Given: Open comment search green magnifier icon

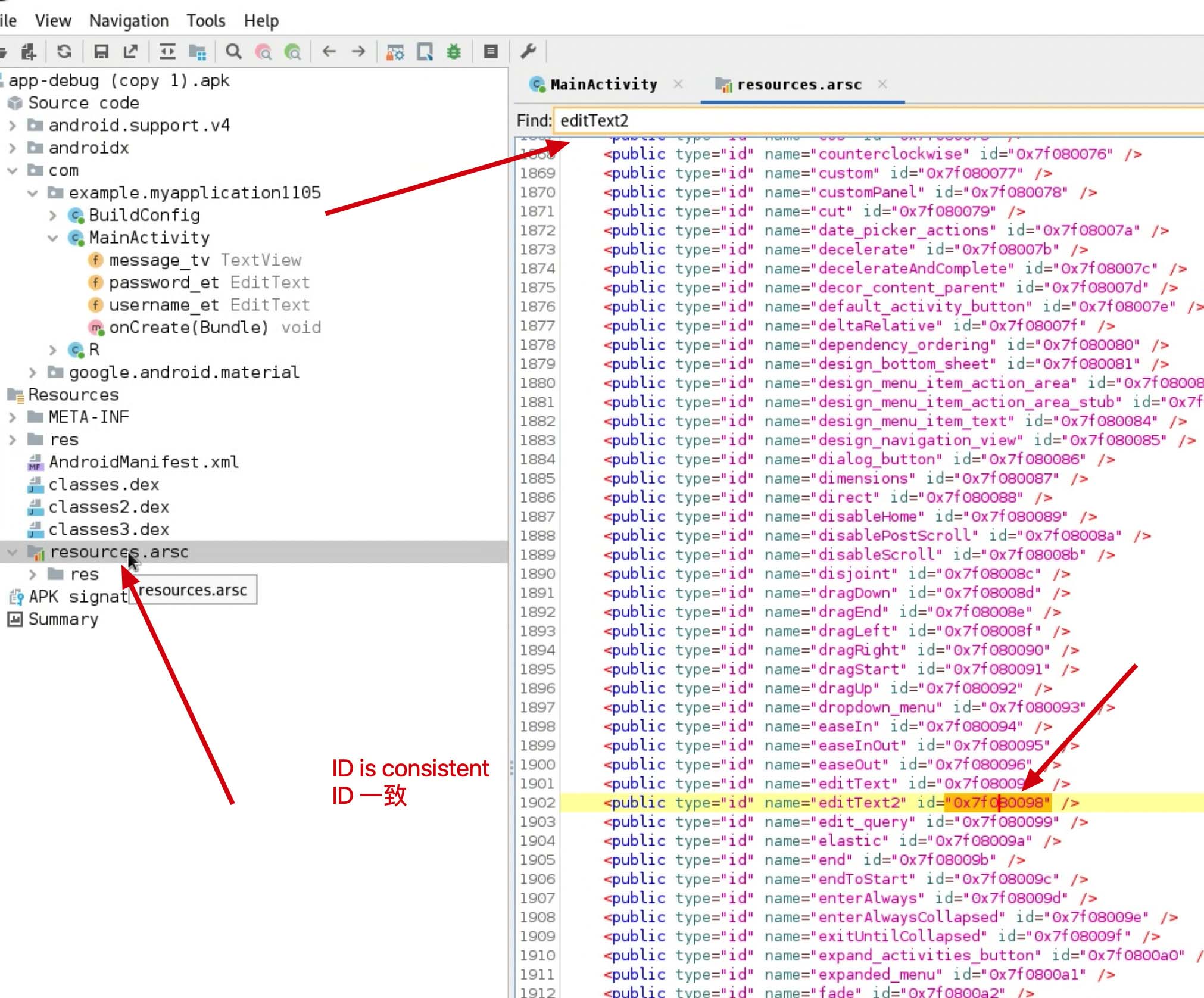Looking at the screenshot, I should 292,52.
